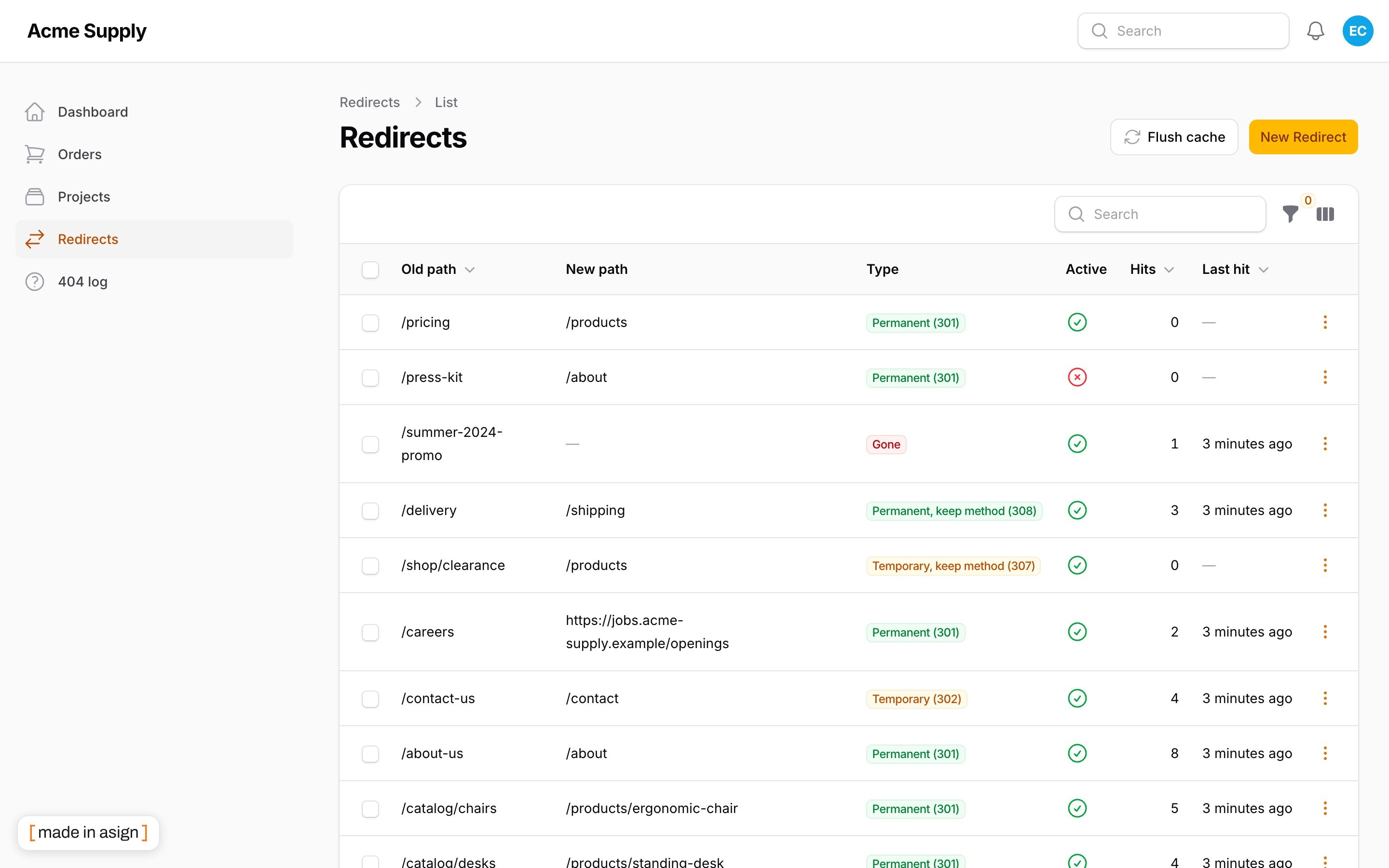Screen dimensions: 1389x868
Task: Click the /products/ergonomic-chair new path
Action: pos(652,808)
